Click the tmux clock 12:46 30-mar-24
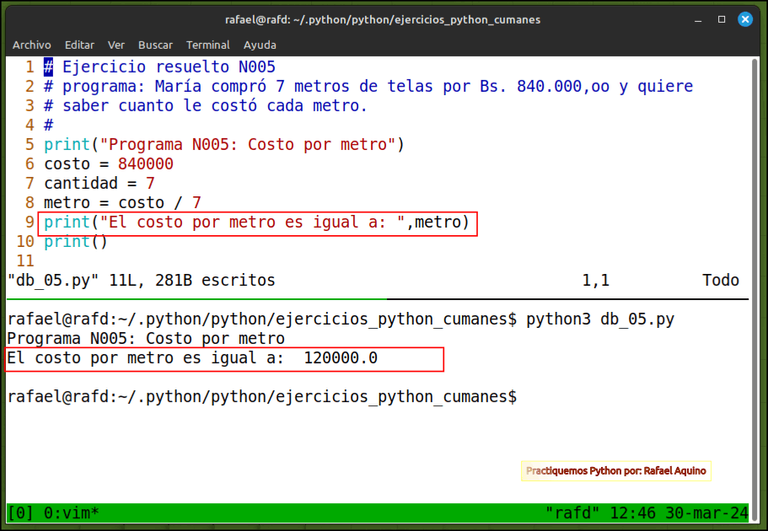Image resolution: width=768 pixels, height=531 pixels. (679, 513)
